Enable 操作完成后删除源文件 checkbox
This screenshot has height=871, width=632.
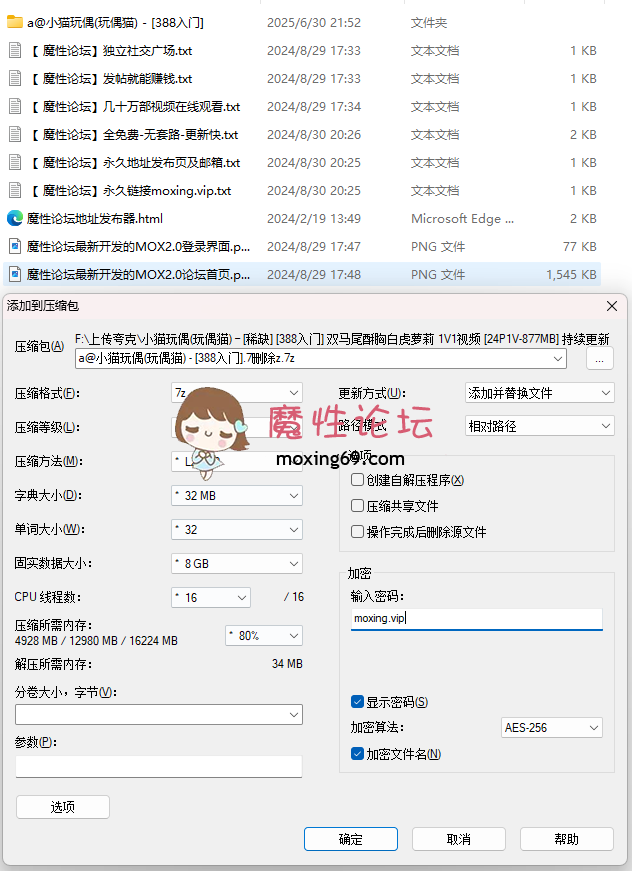click(358, 532)
